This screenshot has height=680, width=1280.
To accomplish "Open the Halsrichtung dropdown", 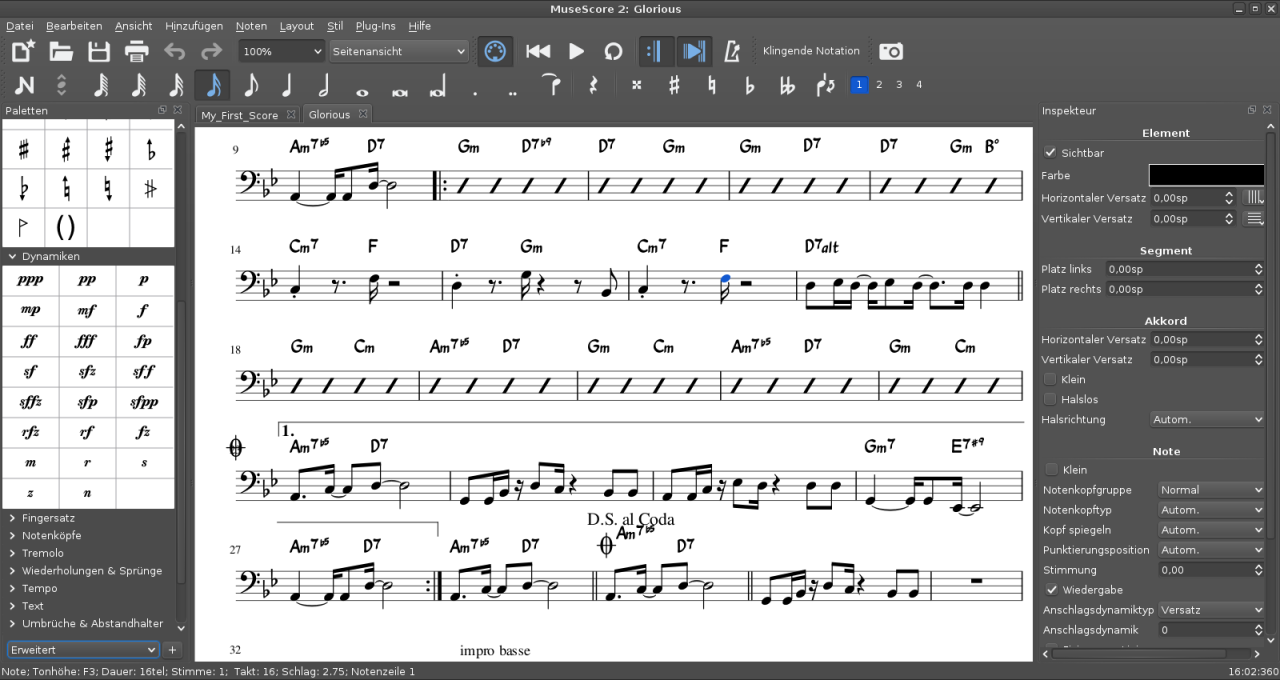I will pyautogui.click(x=1208, y=420).
